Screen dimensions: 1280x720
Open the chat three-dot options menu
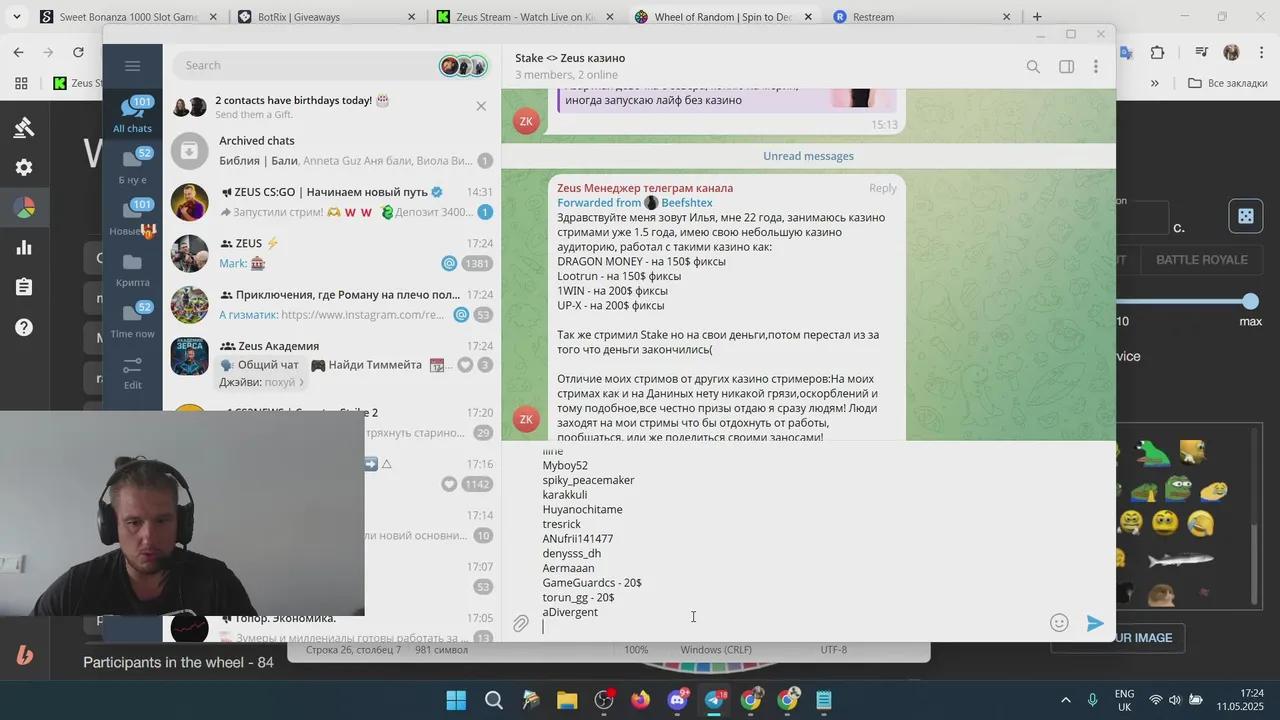pyautogui.click(x=1096, y=66)
